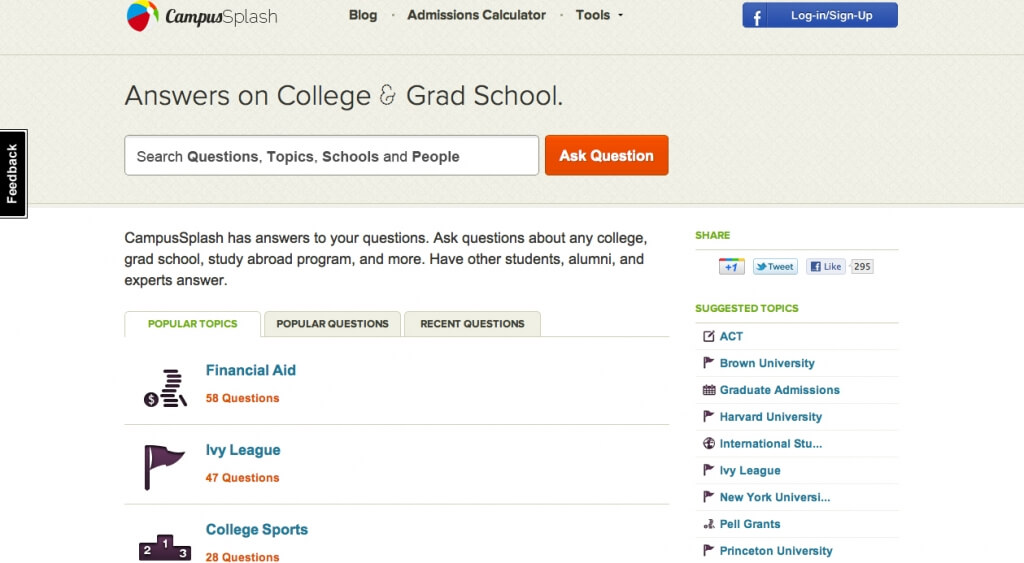The height and width of the screenshot is (563, 1024).
Task: Open the Blog page
Action: coord(363,15)
